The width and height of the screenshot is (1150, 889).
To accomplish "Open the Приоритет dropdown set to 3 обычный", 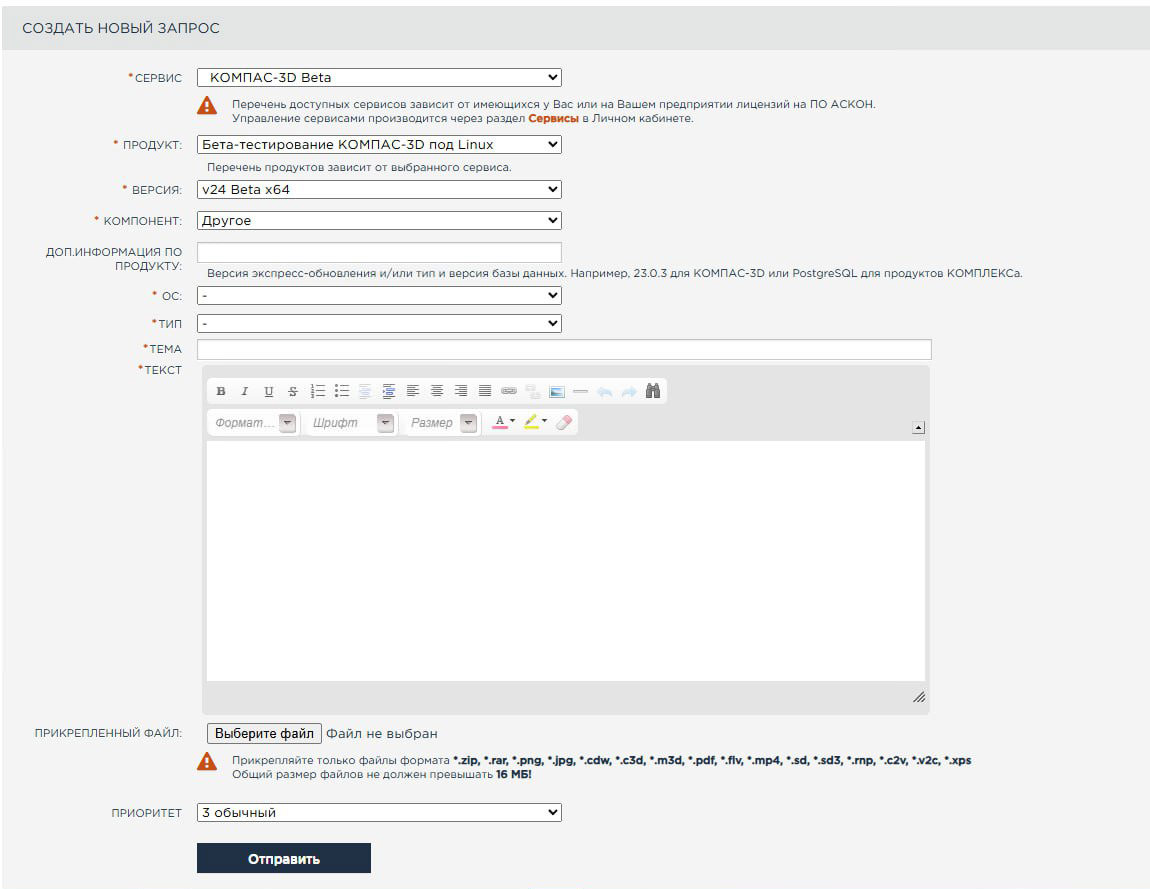I will click(379, 813).
